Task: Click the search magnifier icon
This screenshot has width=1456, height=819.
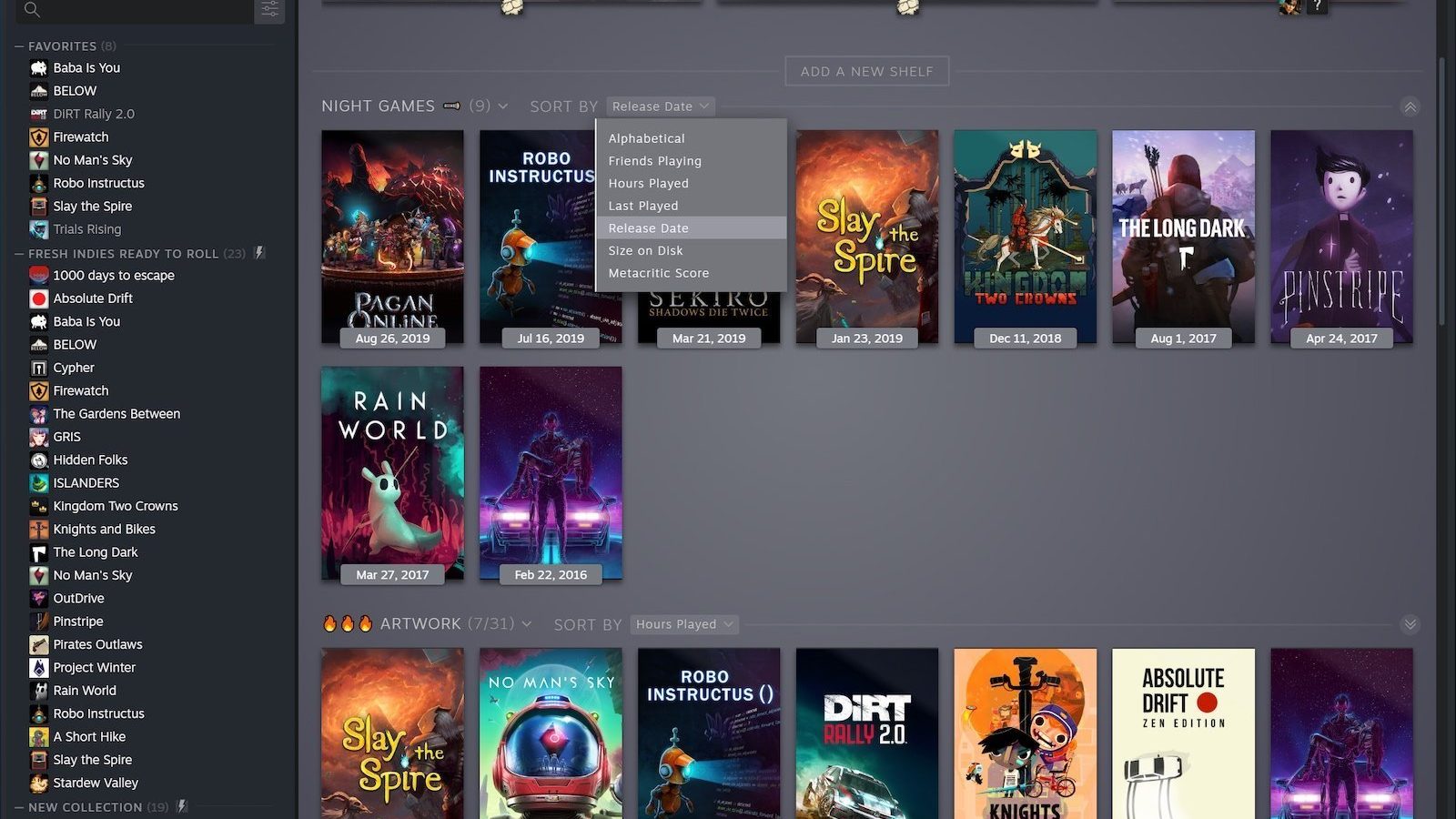Action: click(32, 9)
